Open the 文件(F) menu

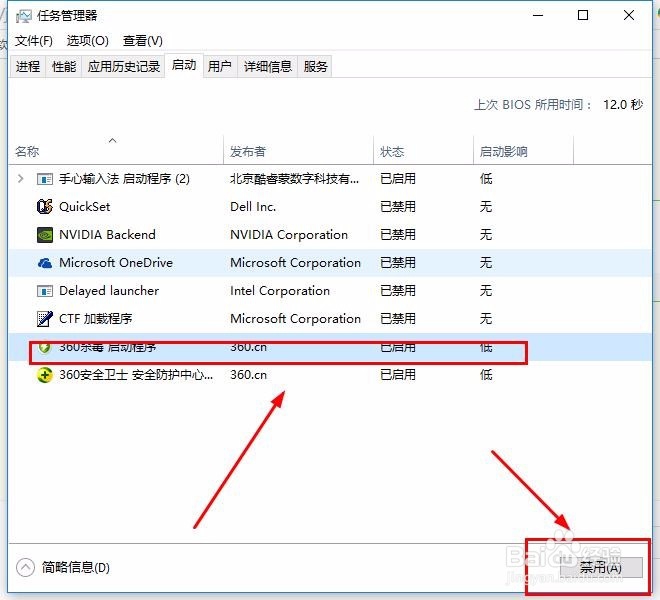click(x=34, y=41)
